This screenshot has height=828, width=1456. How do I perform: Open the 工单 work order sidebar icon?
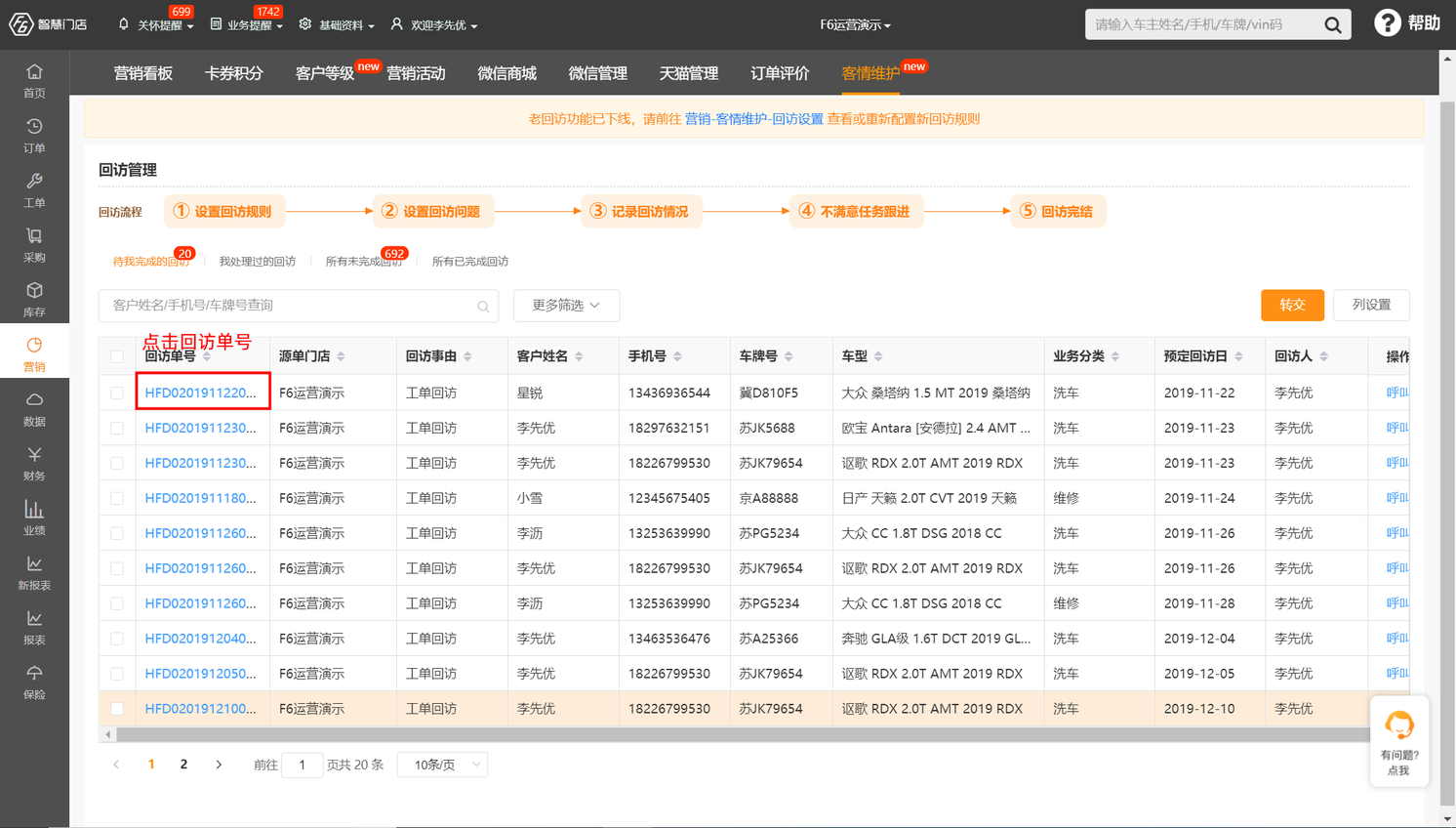34,189
